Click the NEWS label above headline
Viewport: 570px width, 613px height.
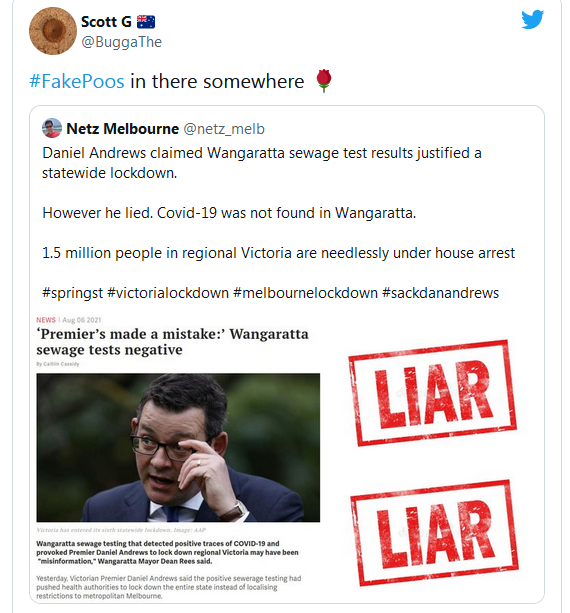click(x=46, y=320)
